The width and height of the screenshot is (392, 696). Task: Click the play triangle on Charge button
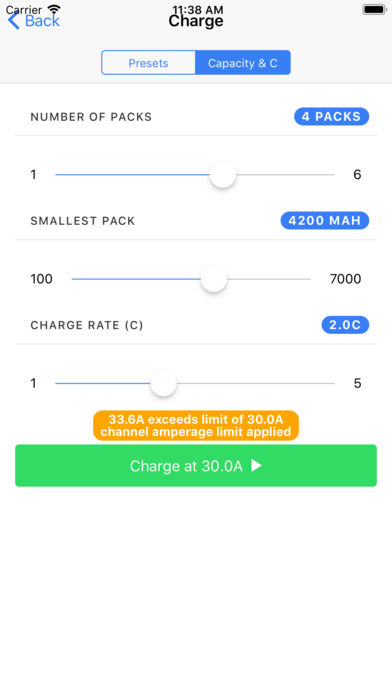coord(256,465)
